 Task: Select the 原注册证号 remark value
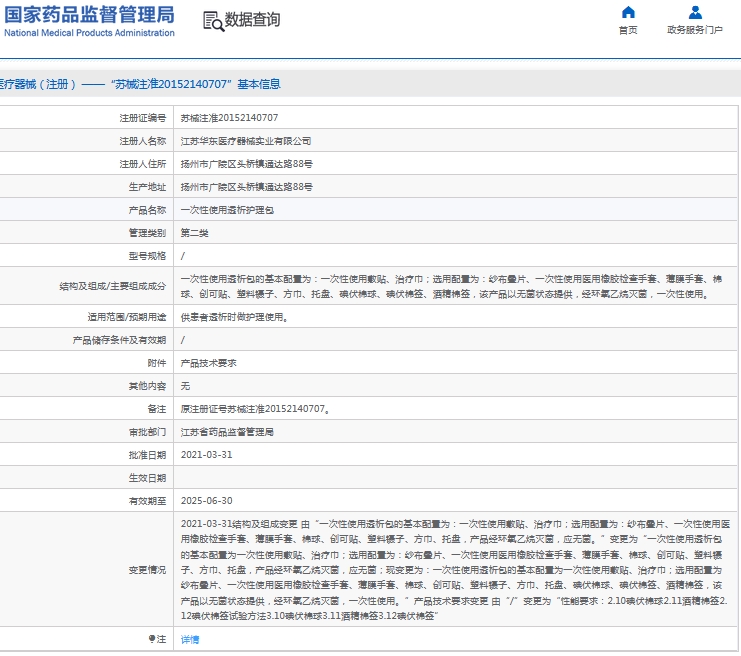(255, 409)
